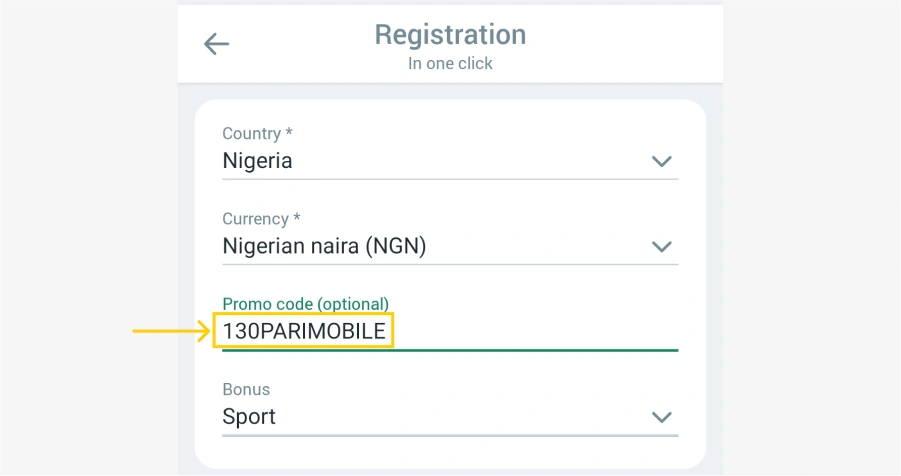Click the "Bonus" field label
The height and width of the screenshot is (476, 901).
246,389
